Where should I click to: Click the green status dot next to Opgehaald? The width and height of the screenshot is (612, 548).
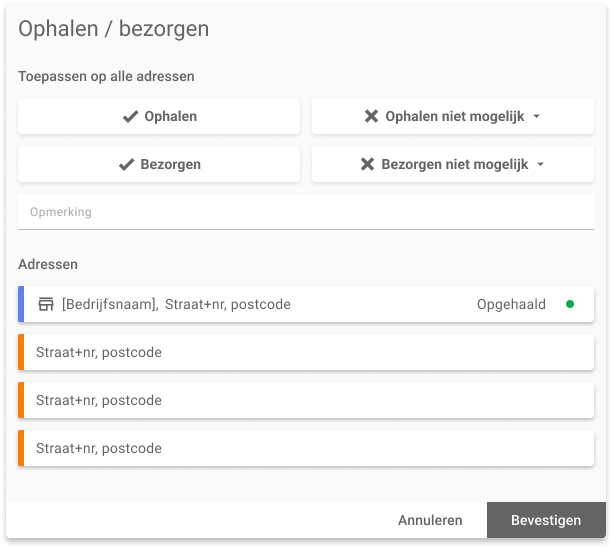(x=570, y=304)
